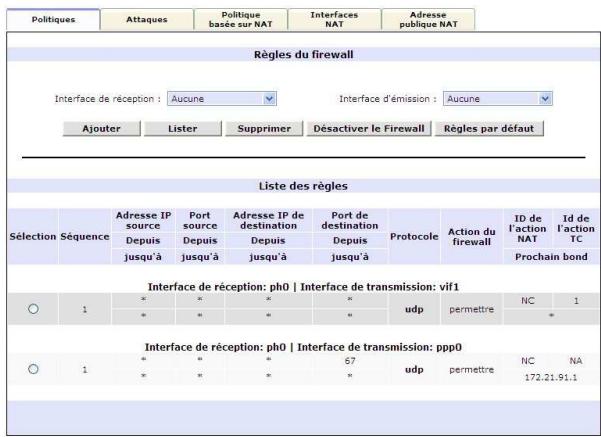Viewport: 601px width, 437px height.
Task: Click the Liste des règles heading
Action: pos(303,186)
